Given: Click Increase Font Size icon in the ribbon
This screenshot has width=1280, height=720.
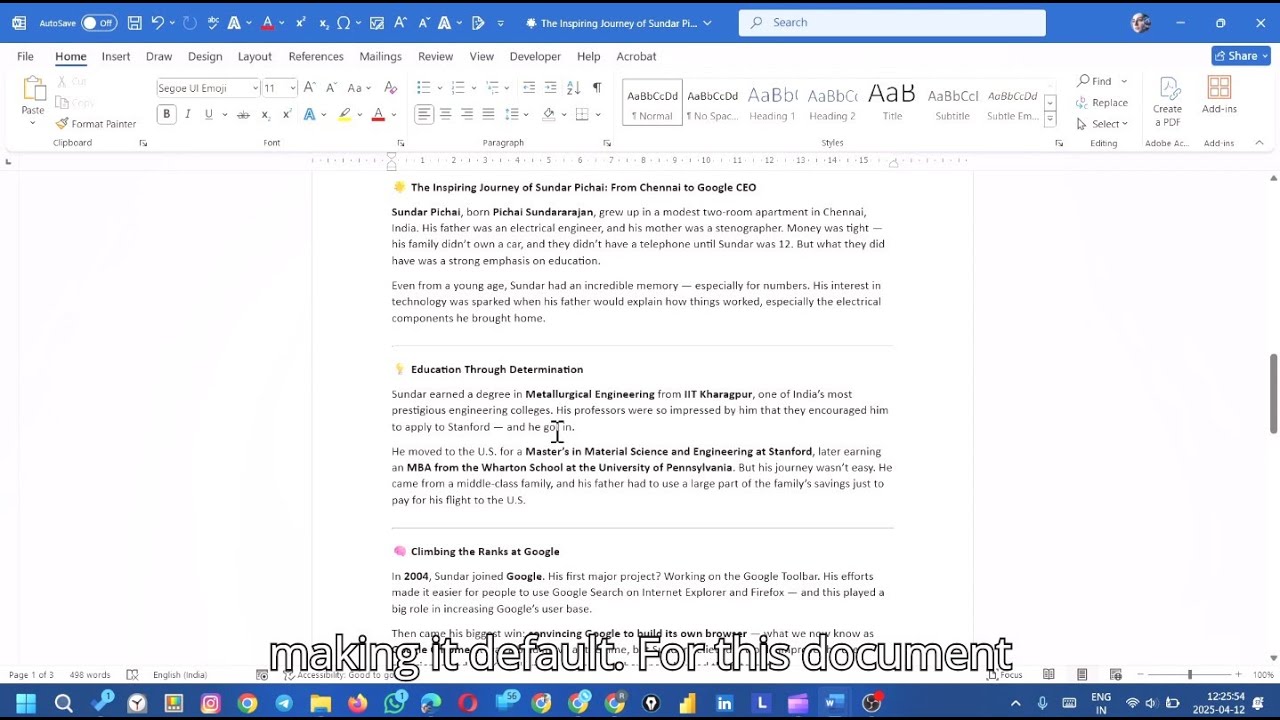Looking at the screenshot, I should pos(310,88).
